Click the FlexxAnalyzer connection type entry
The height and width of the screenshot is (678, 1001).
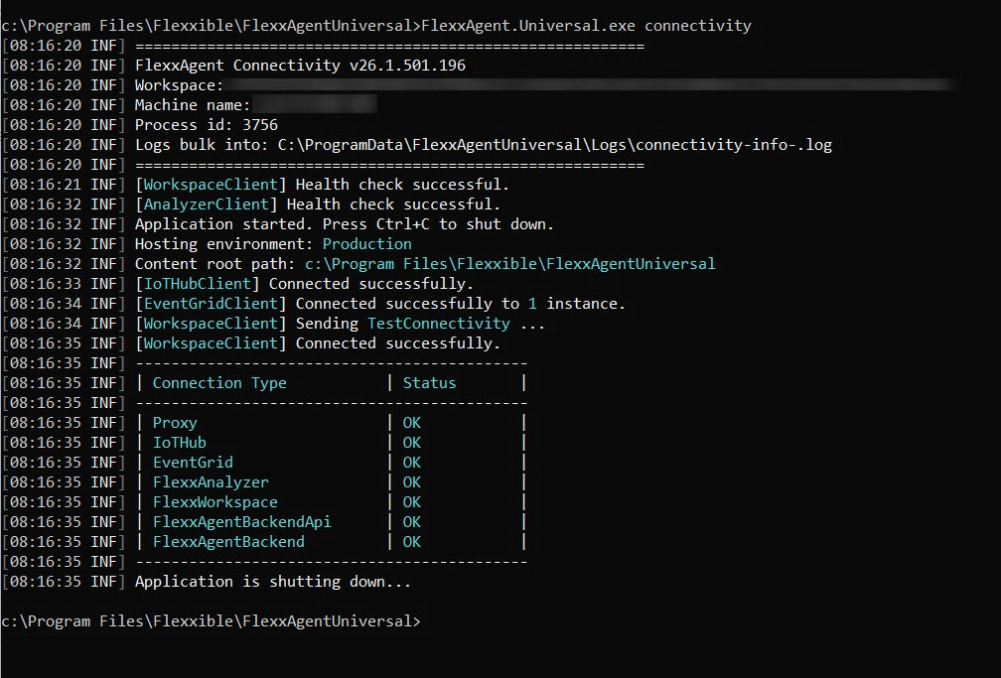(210, 482)
